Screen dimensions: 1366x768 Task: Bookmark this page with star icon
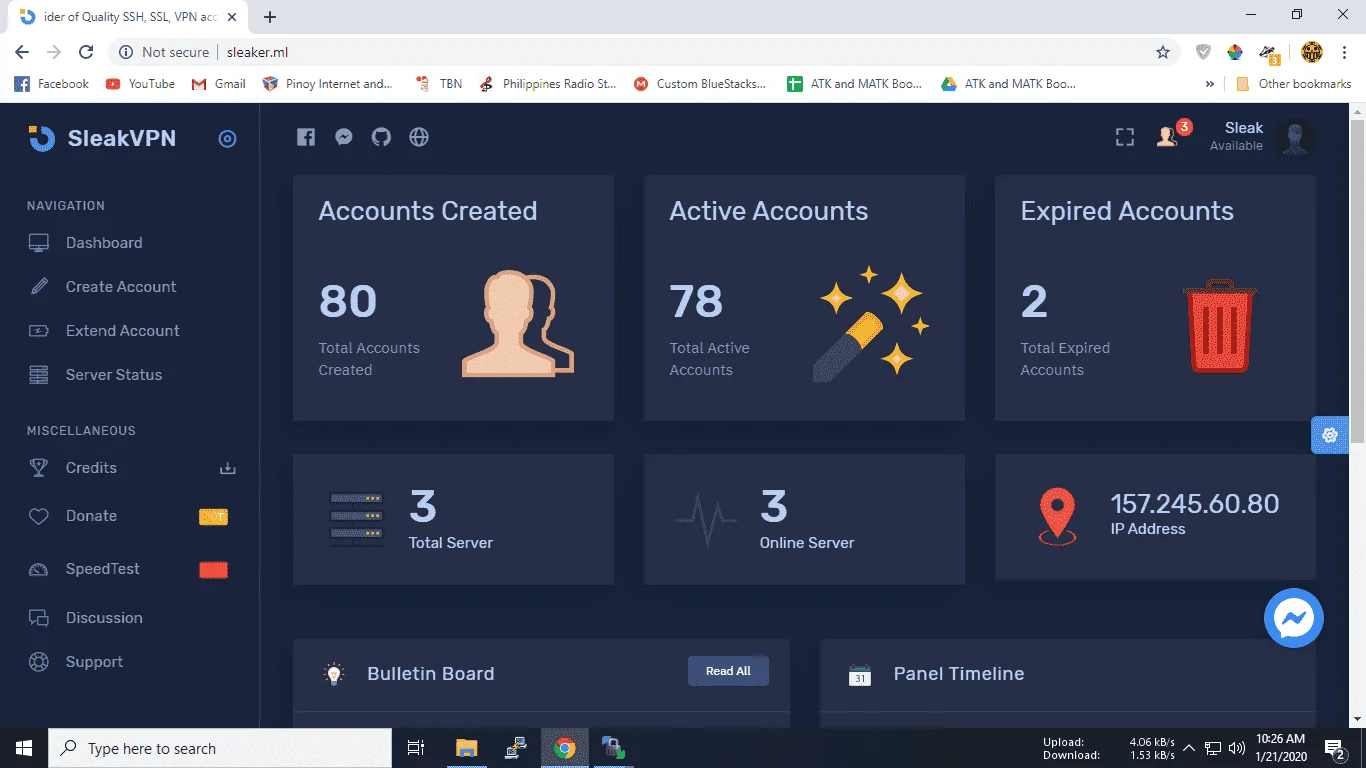[1163, 52]
